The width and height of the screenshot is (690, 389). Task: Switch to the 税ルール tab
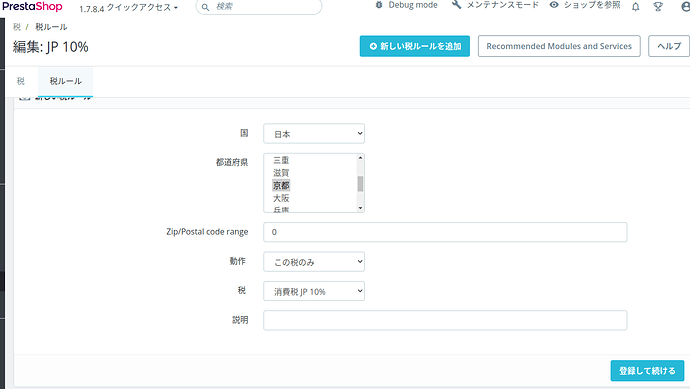pos(66,81)
